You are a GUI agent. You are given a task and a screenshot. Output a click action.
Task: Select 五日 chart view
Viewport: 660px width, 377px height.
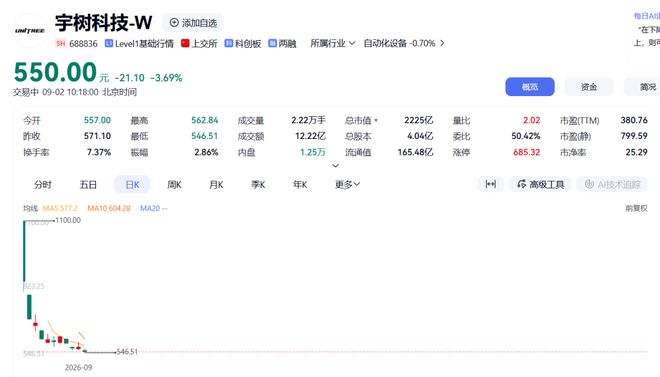pyautogui.click(x=88, y=184)
